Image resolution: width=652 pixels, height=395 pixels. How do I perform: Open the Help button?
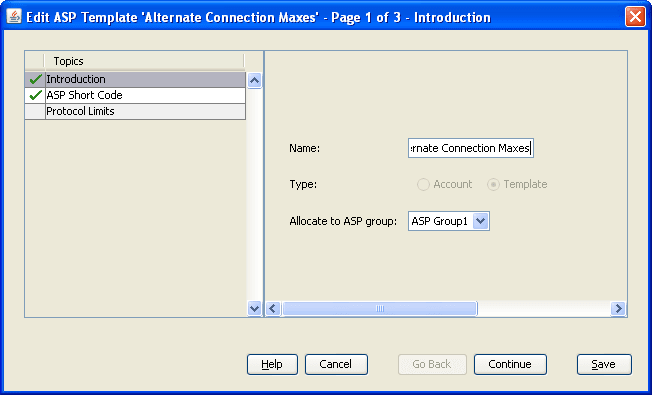point(272,364)
